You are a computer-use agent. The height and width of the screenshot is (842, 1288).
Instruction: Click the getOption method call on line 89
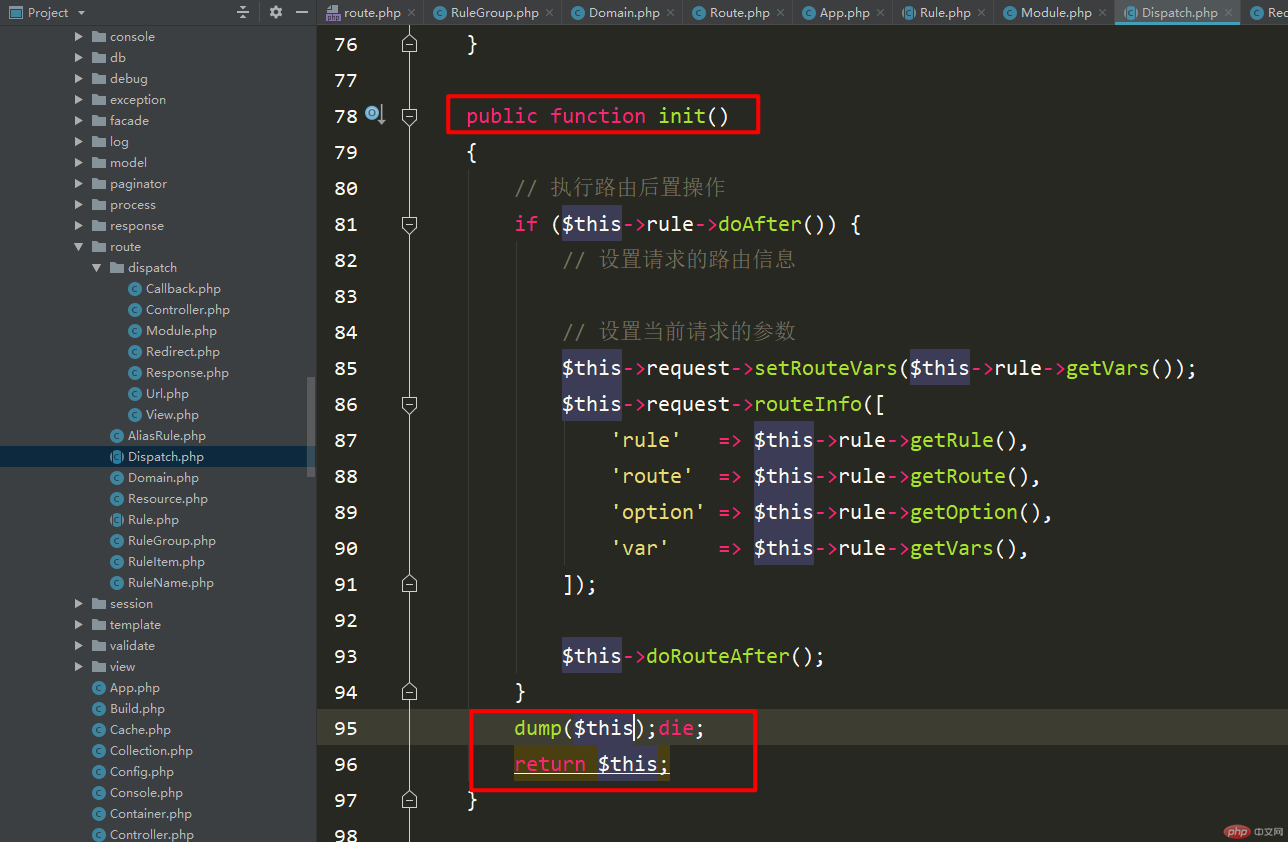(x=964, y=512)
